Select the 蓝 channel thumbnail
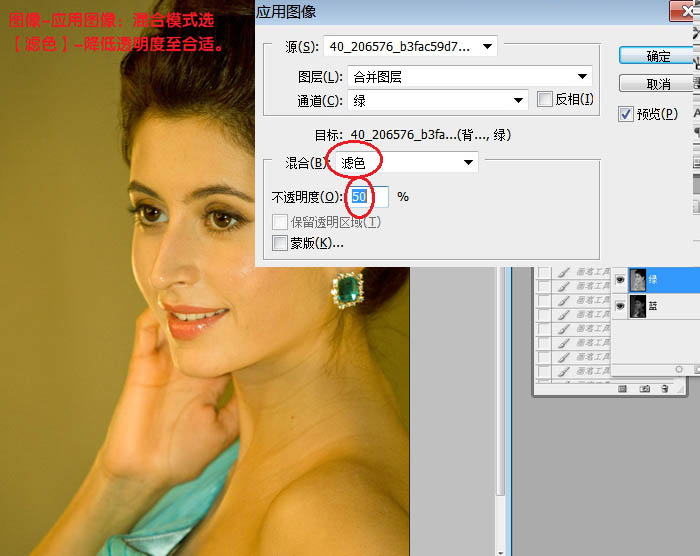Screen dimensions: 700x556 tap(638, 306)
